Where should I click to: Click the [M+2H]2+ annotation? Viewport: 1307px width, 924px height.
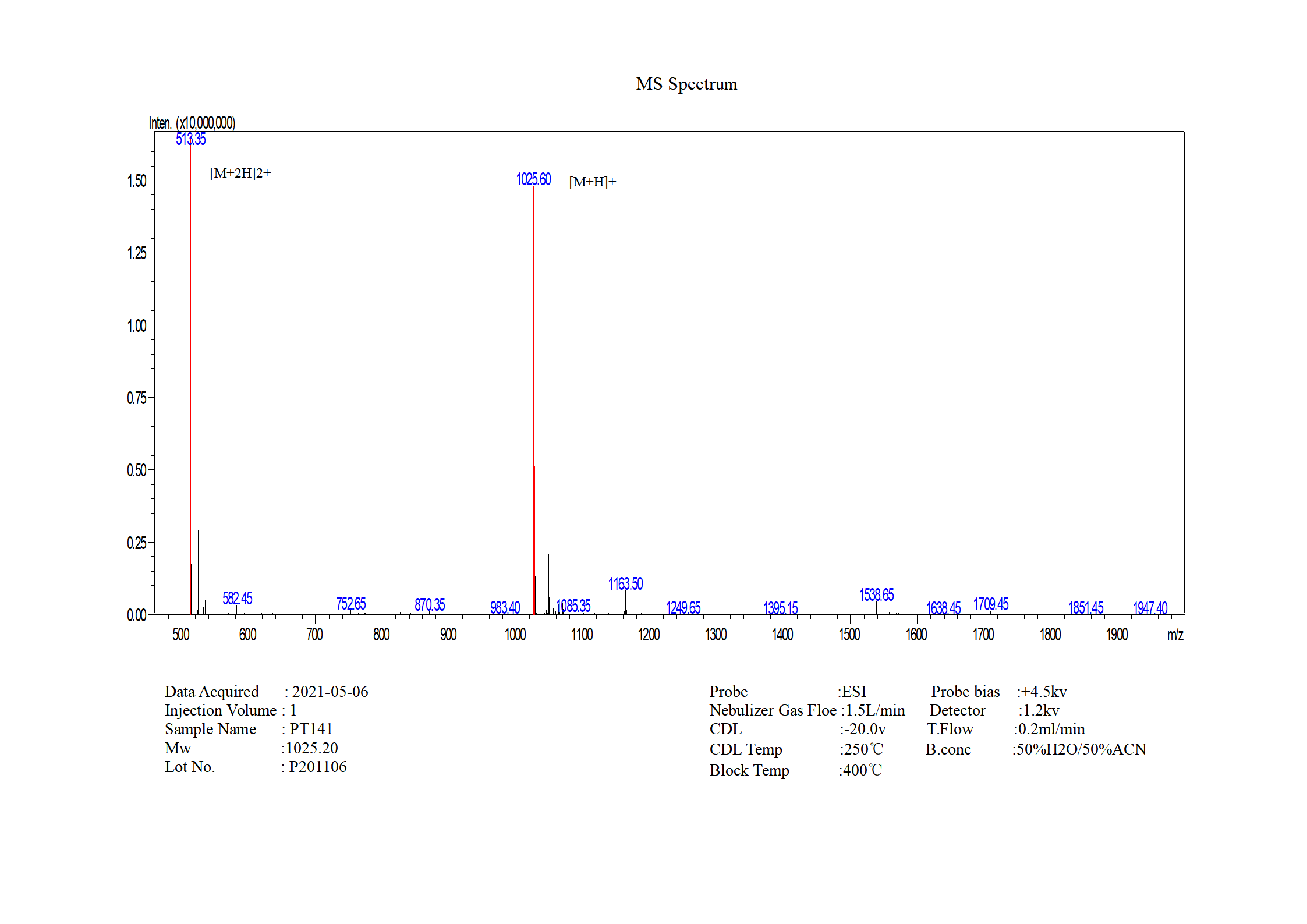pyautogui.click(x=240, y=173)
